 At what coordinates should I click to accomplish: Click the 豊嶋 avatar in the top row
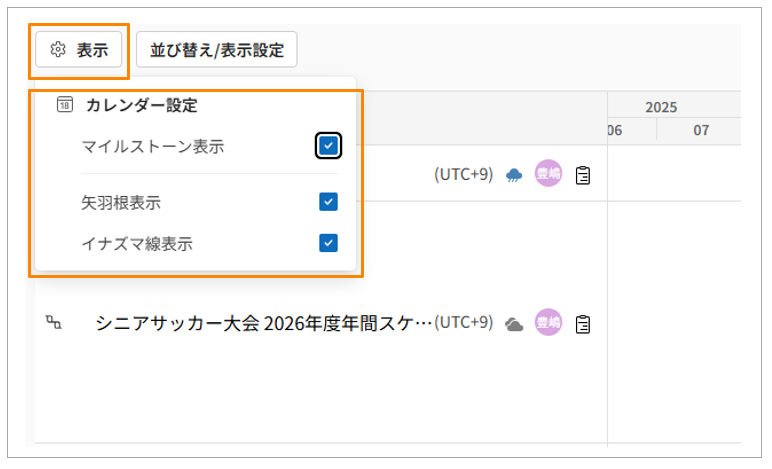548,174
